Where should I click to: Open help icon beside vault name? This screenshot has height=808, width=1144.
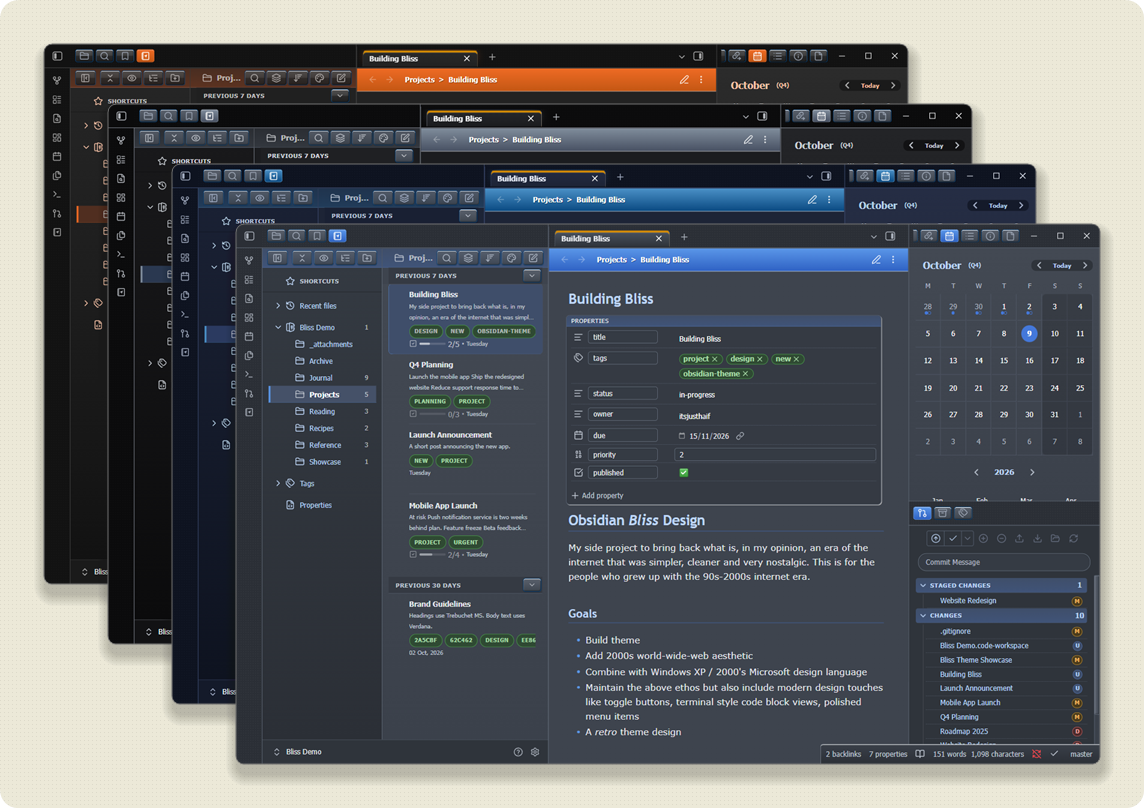click(x=518, y=752)
